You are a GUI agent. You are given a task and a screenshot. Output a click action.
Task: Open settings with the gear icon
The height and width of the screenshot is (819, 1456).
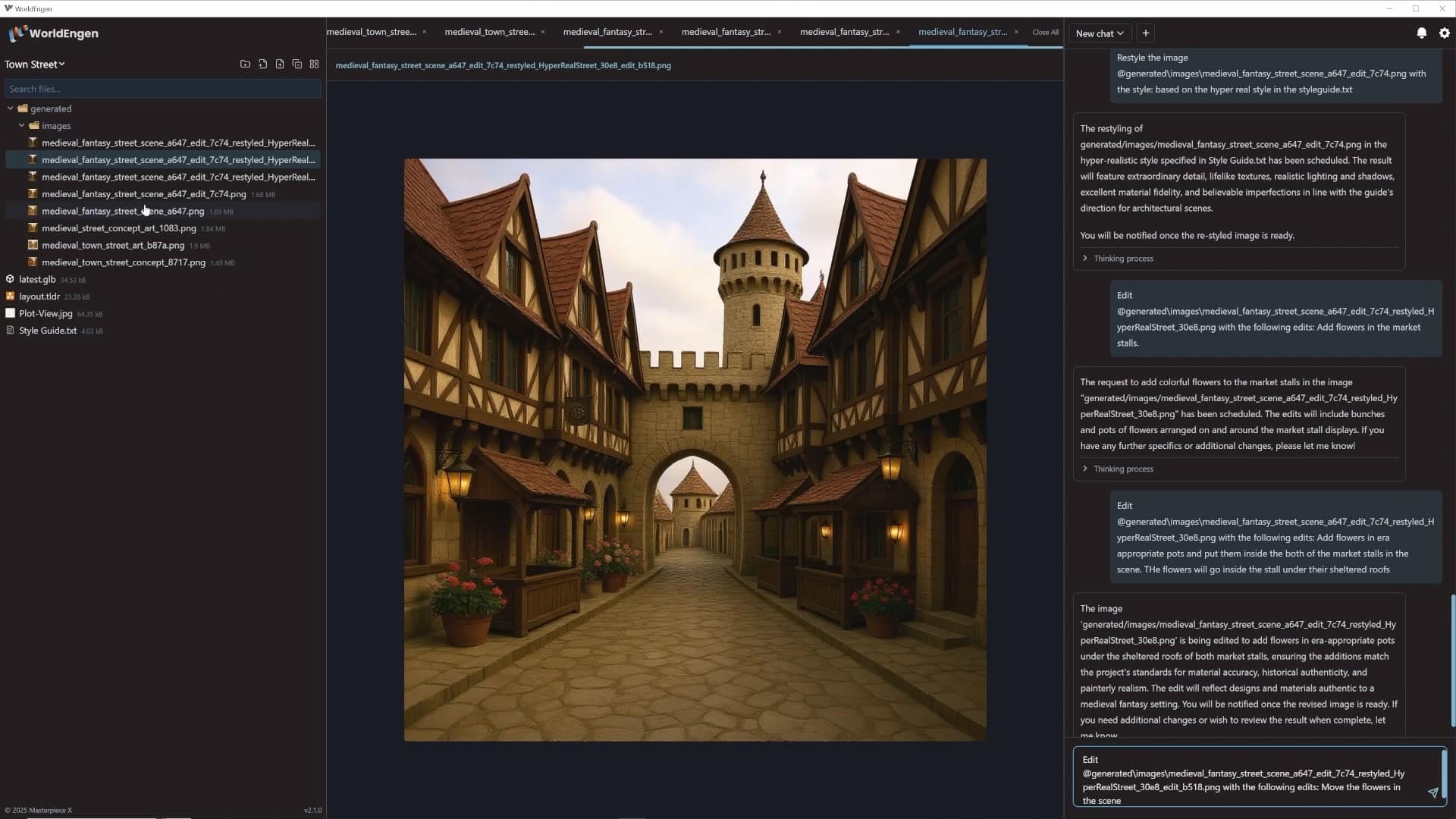(1445, 33)
